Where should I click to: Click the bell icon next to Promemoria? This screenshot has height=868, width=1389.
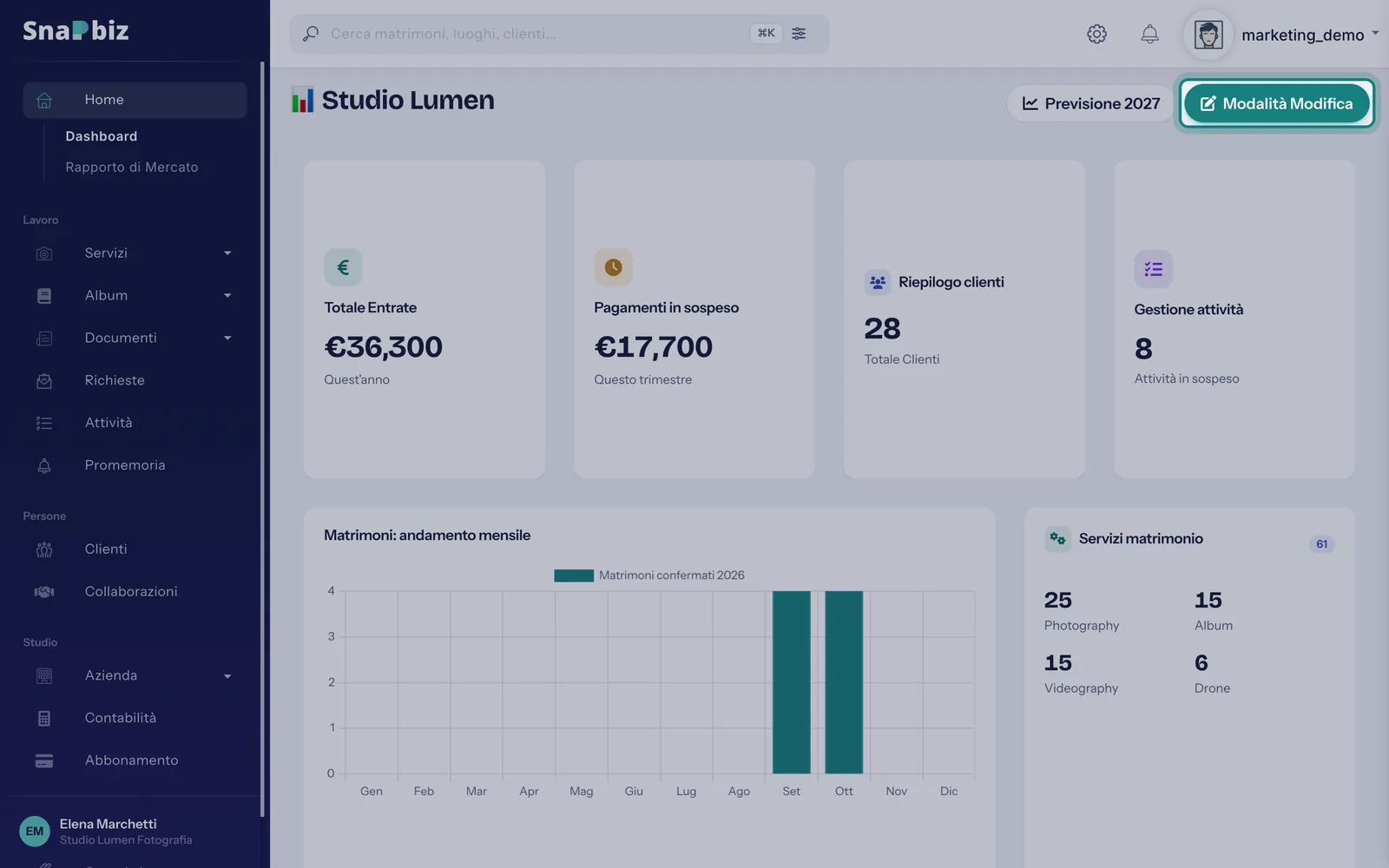coord(44,466)
